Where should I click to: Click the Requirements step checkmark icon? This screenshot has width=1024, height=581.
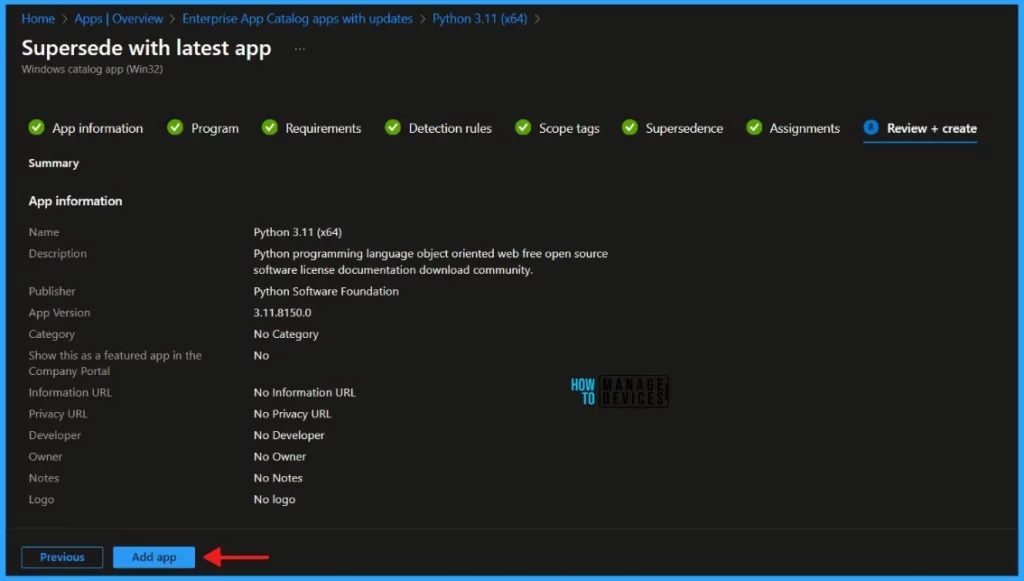[x=270, y=127]
